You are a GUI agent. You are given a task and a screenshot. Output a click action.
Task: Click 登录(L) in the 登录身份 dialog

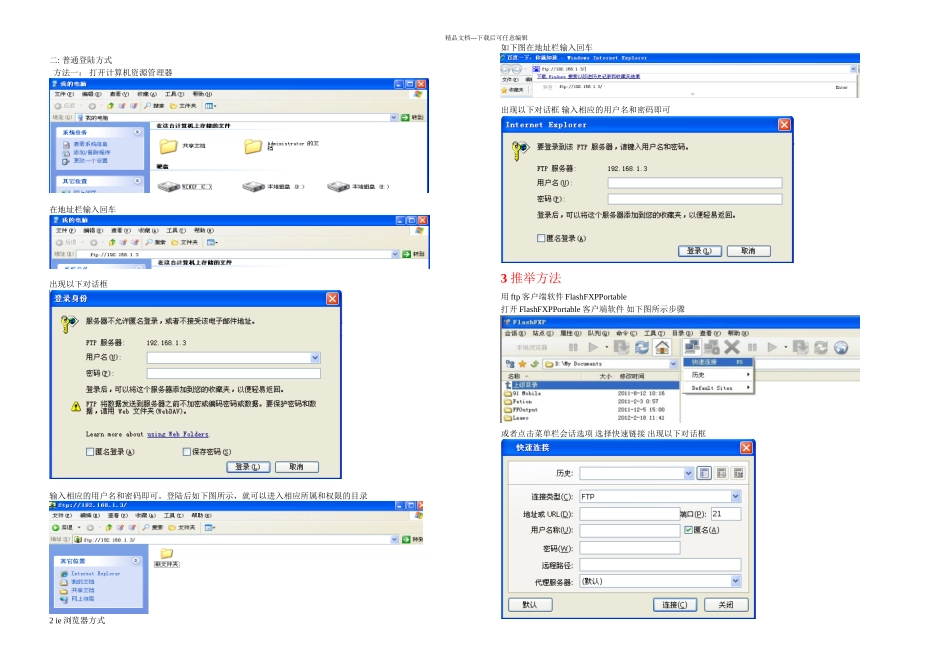[248, 467]
